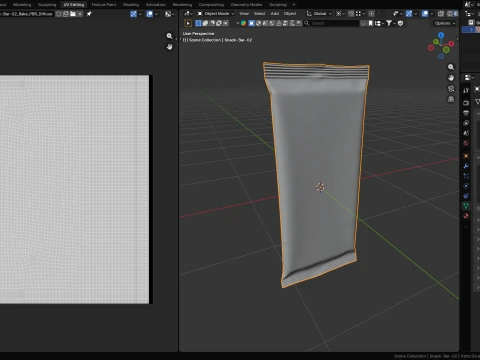480x360 pixels.
Task: Click the red X axis on navigation gizmo
Action: [x=451, y=43]
